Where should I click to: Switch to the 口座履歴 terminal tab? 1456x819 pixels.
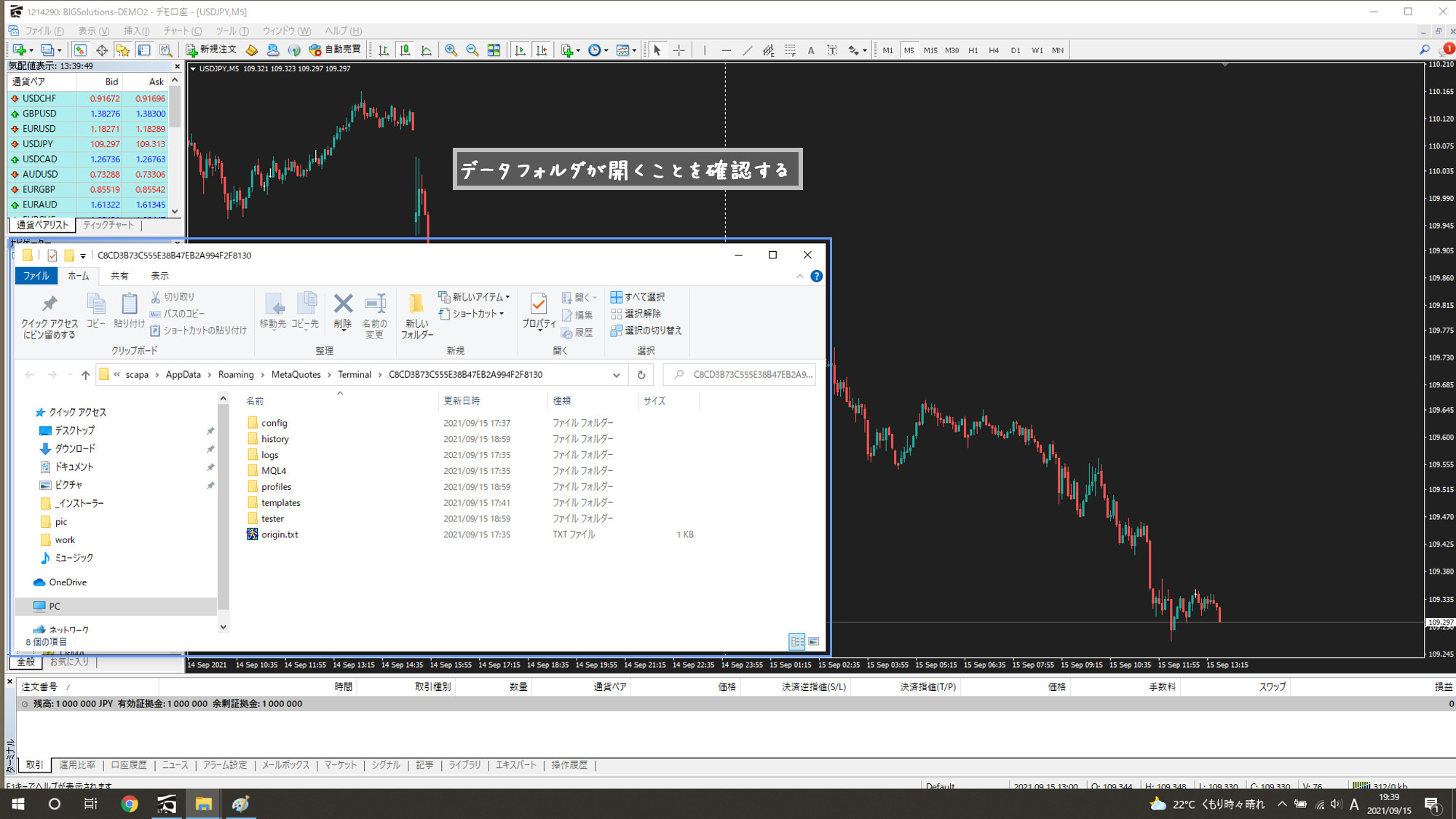129,765
